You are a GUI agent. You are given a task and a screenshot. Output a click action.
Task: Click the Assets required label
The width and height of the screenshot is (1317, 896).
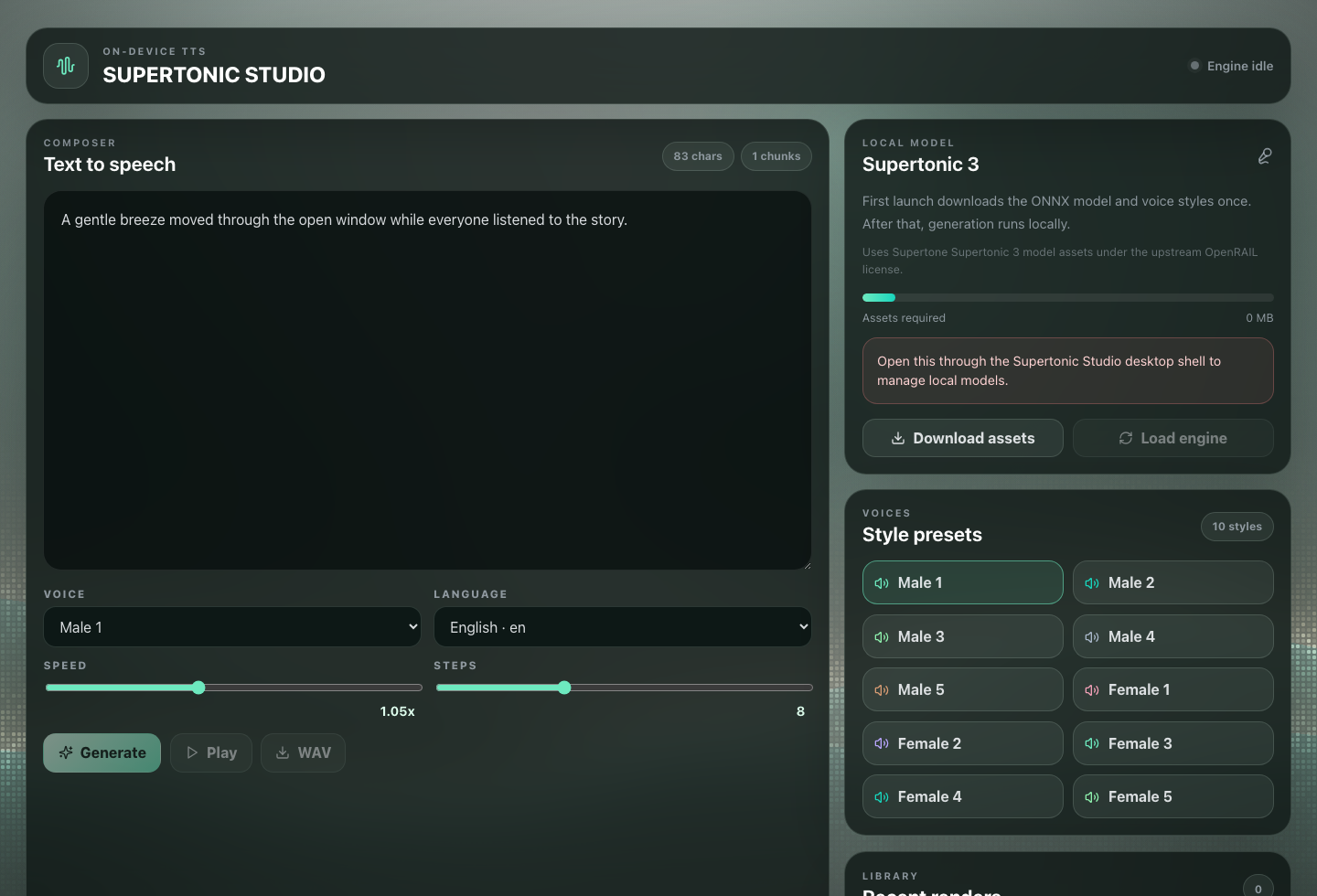click(x=904, y=318)
